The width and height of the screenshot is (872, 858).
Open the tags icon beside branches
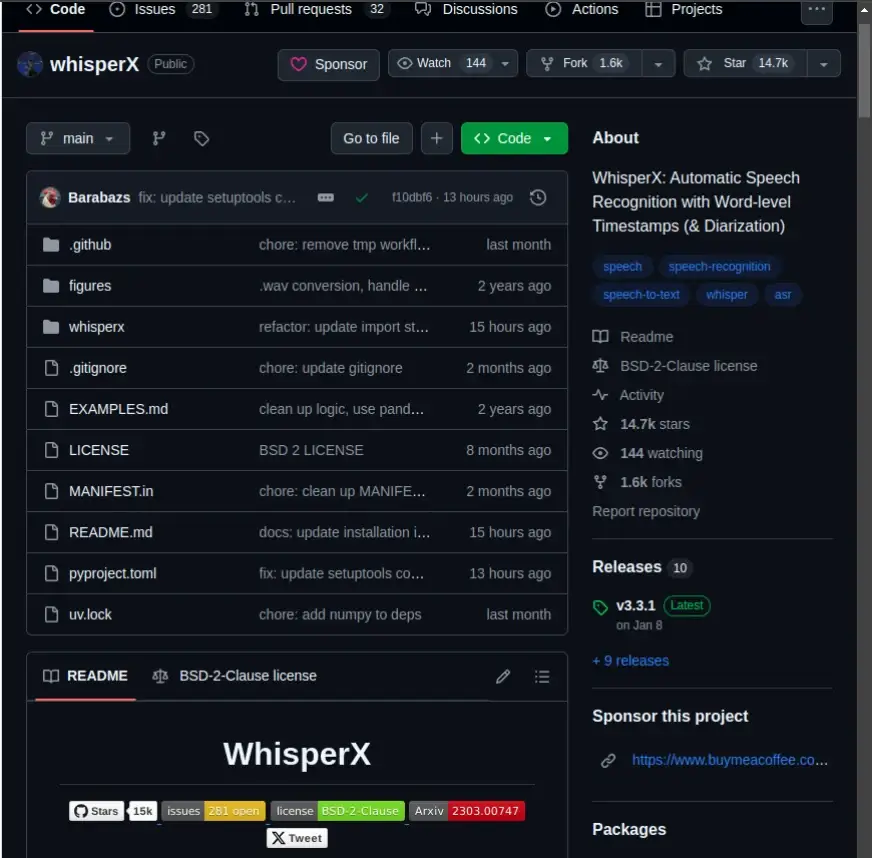201,138
